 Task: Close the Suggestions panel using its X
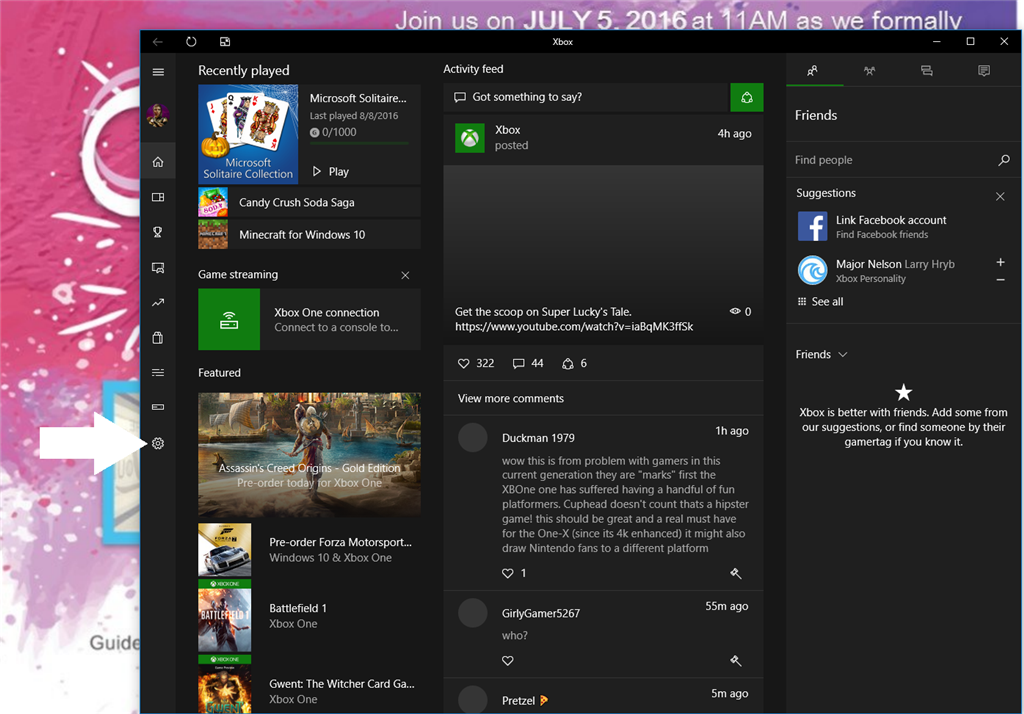(1000, 196)
